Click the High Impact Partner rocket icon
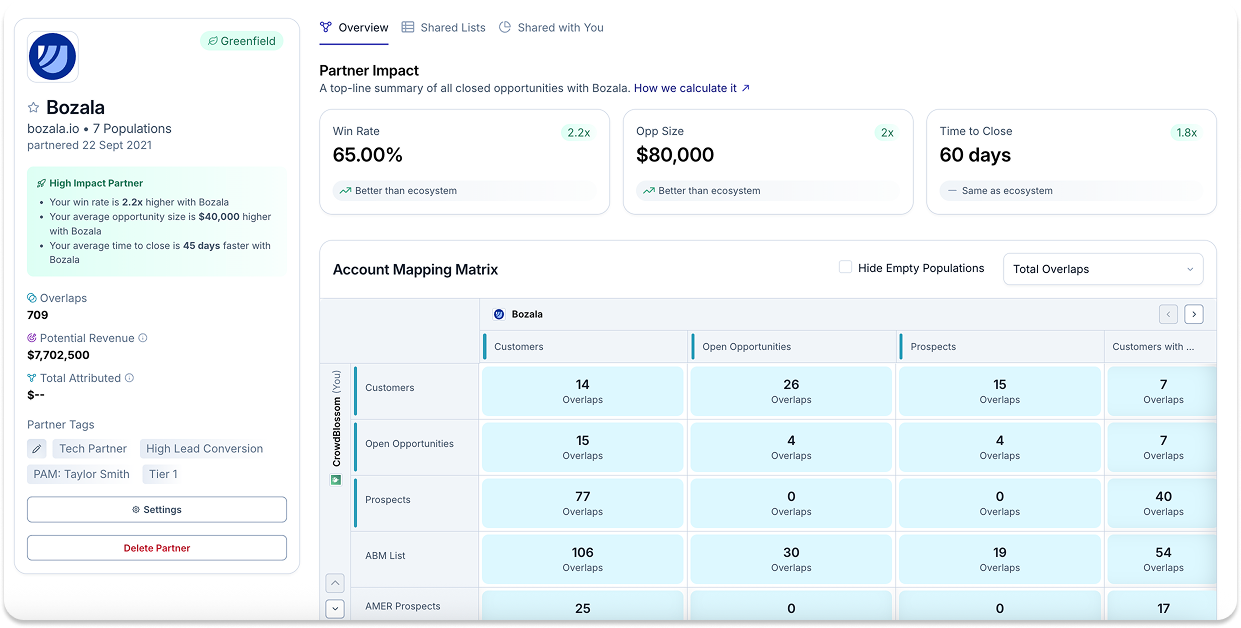 click(41, 183)
